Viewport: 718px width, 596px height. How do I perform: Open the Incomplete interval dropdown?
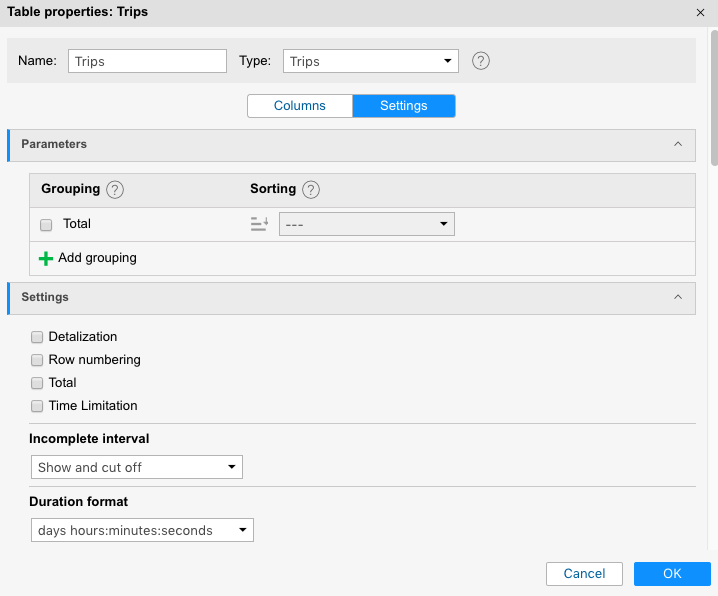136,467
